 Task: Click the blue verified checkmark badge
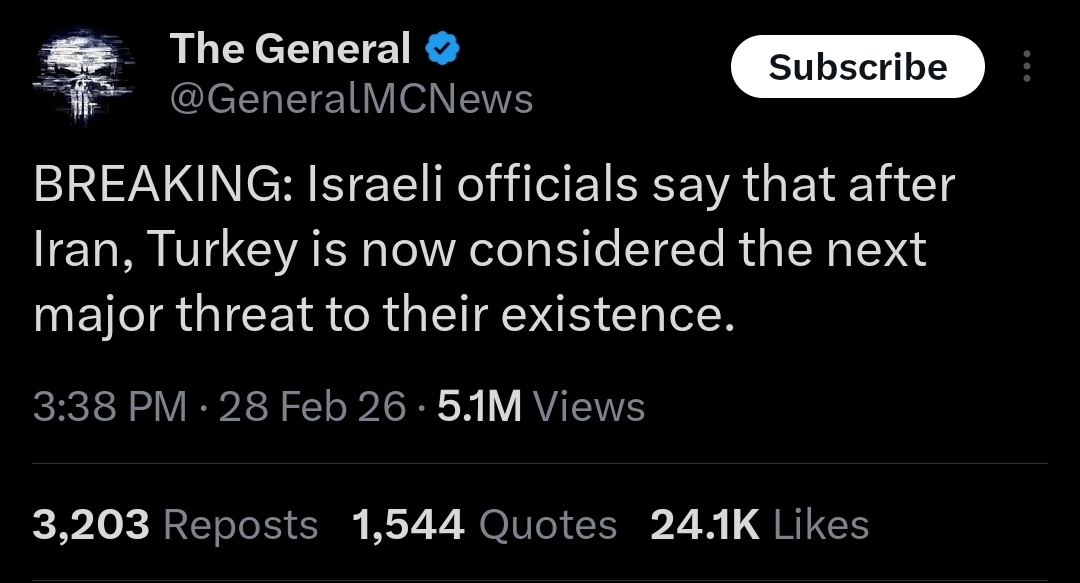tap(442, 50)
